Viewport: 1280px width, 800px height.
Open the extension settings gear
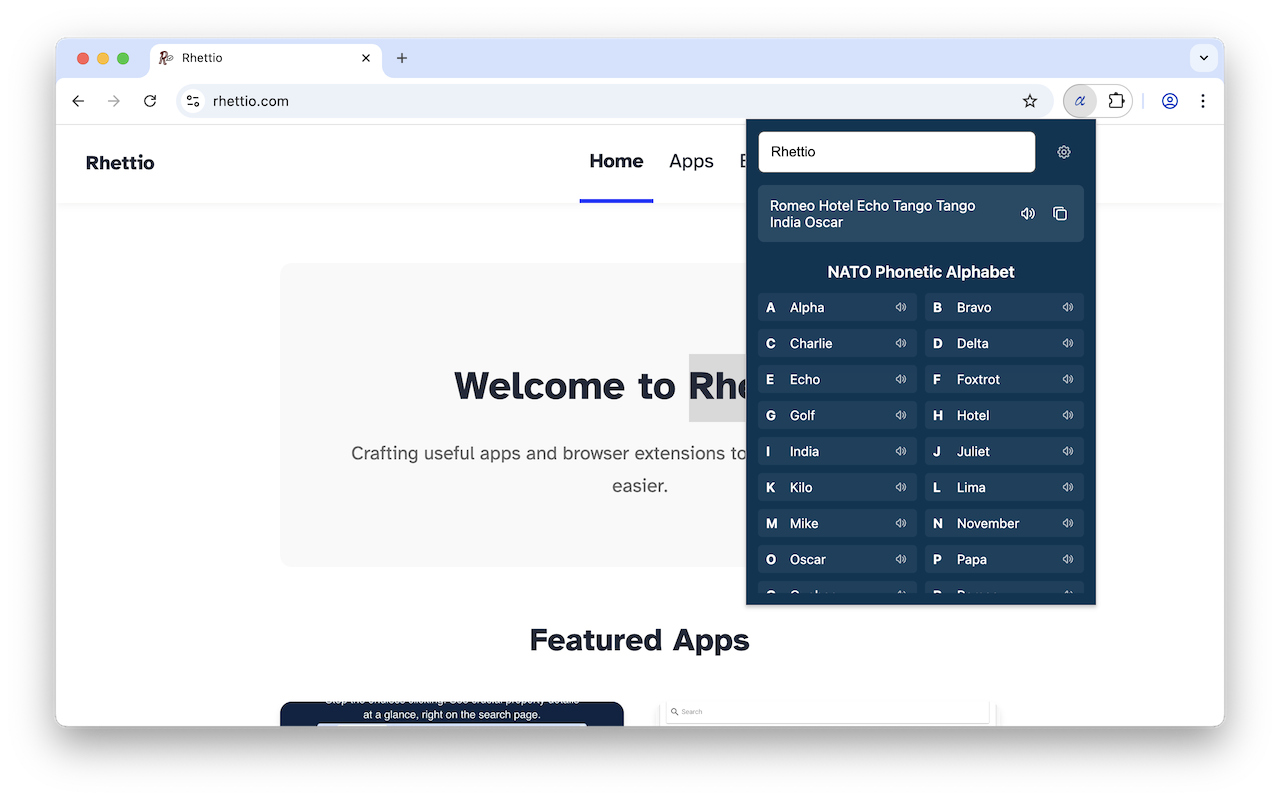click(x=1063, y=152)
